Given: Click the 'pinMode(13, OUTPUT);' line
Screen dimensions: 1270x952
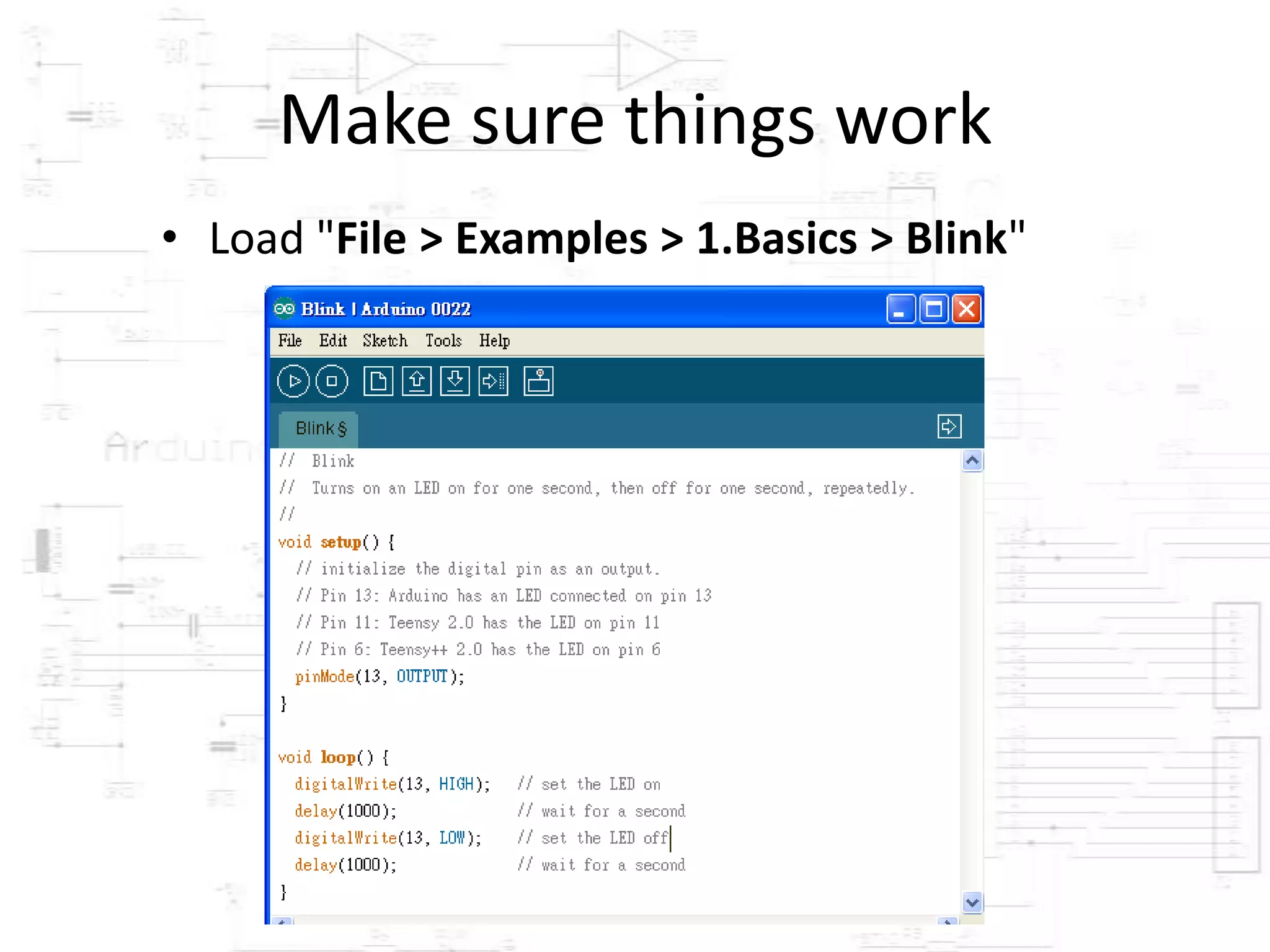Looking at the screenshot, I should click(x=380, y=677).
